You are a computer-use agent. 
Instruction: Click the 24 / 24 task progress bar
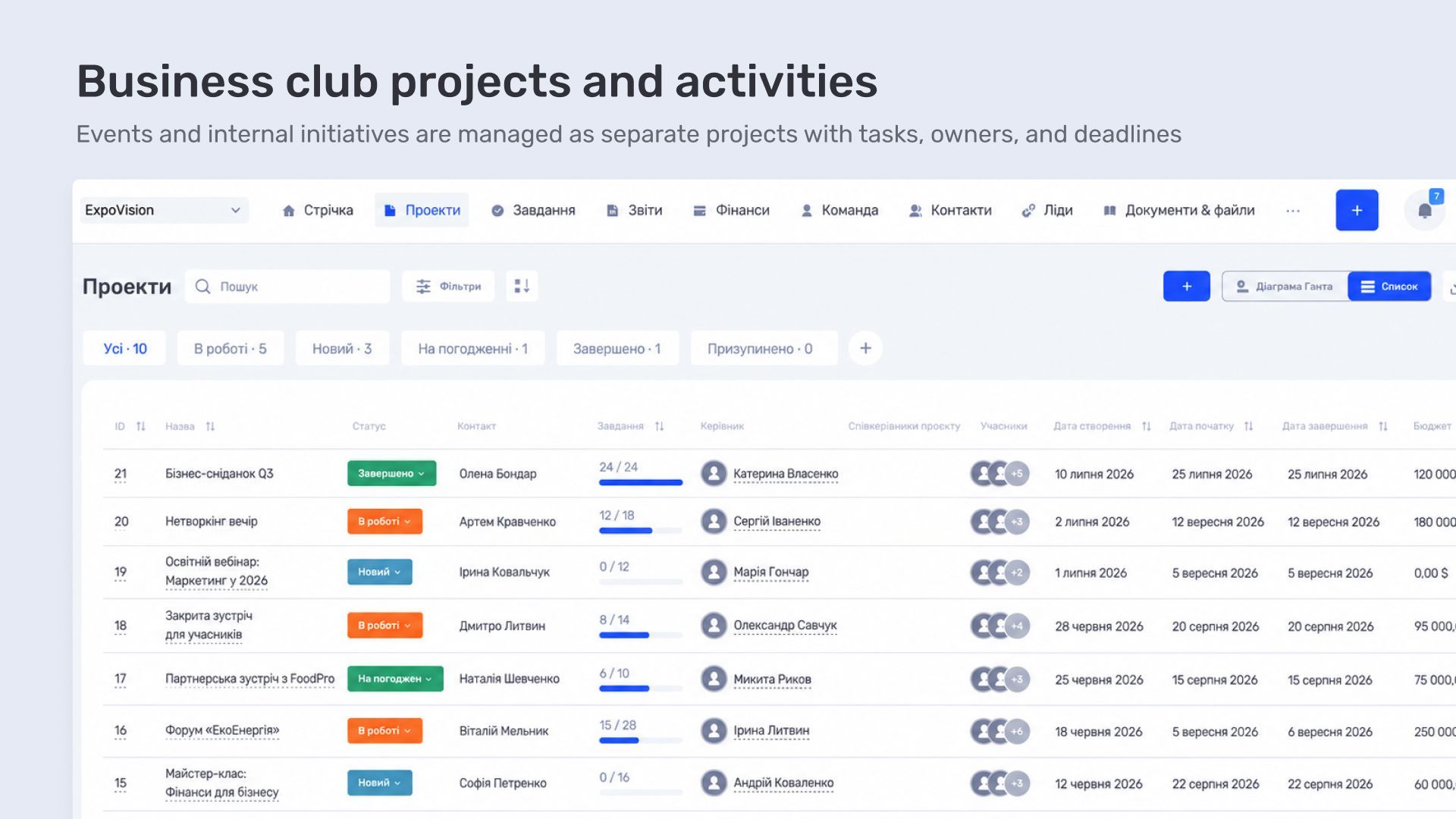click(640, 482)
